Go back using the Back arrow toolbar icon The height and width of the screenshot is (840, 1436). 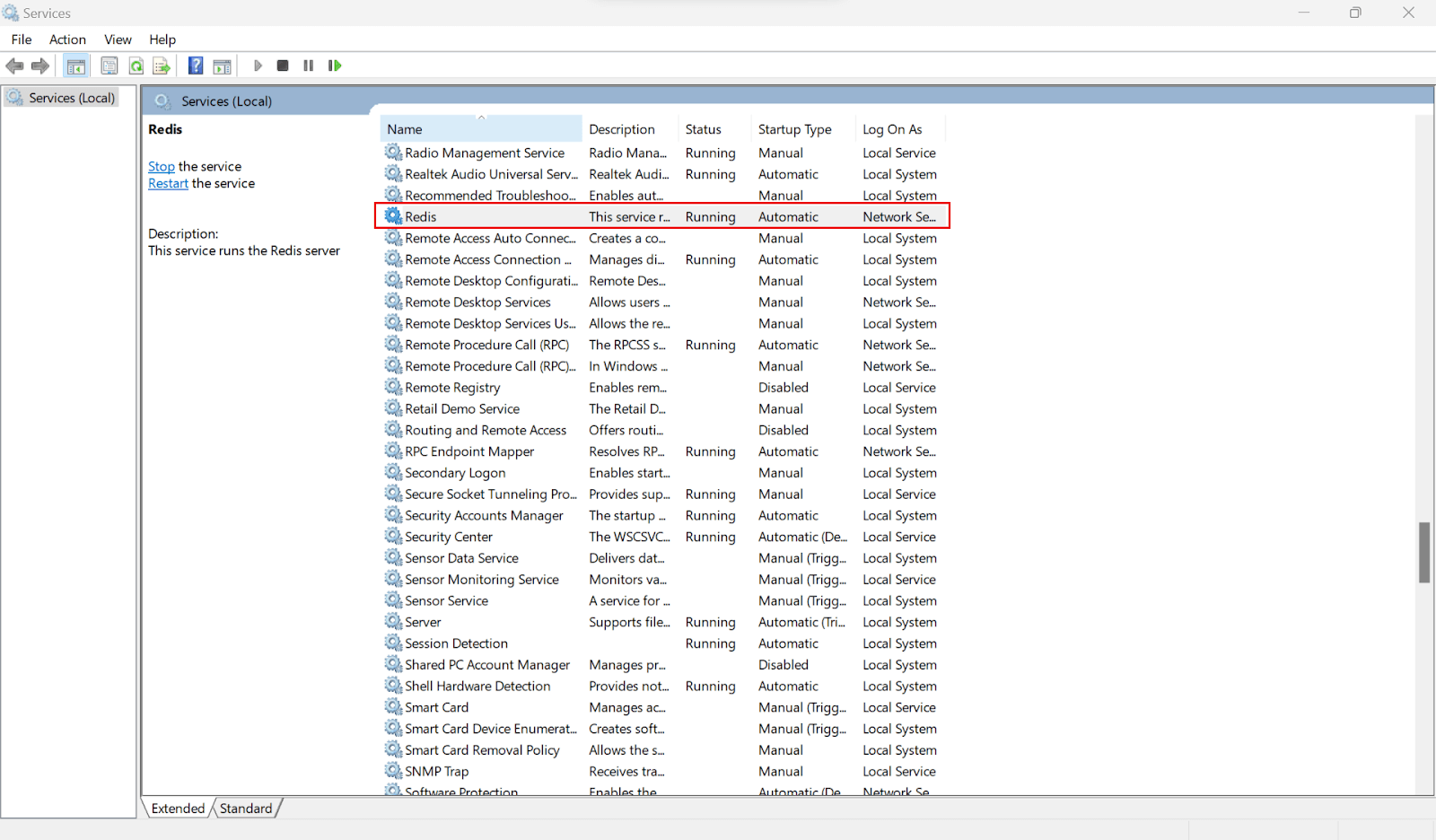(14, 66)
